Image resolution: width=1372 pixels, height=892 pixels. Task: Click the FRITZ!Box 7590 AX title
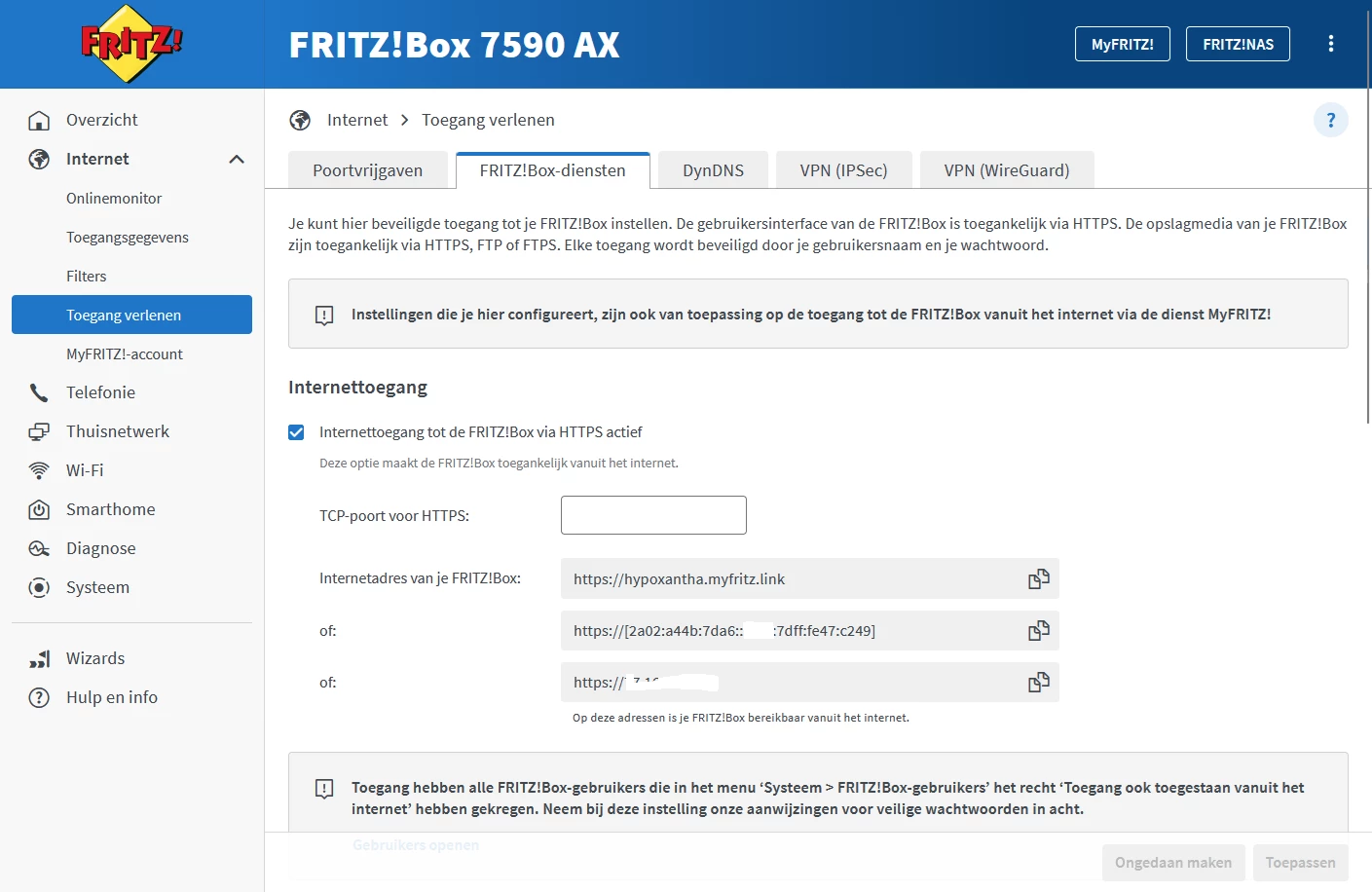[454, 45]
